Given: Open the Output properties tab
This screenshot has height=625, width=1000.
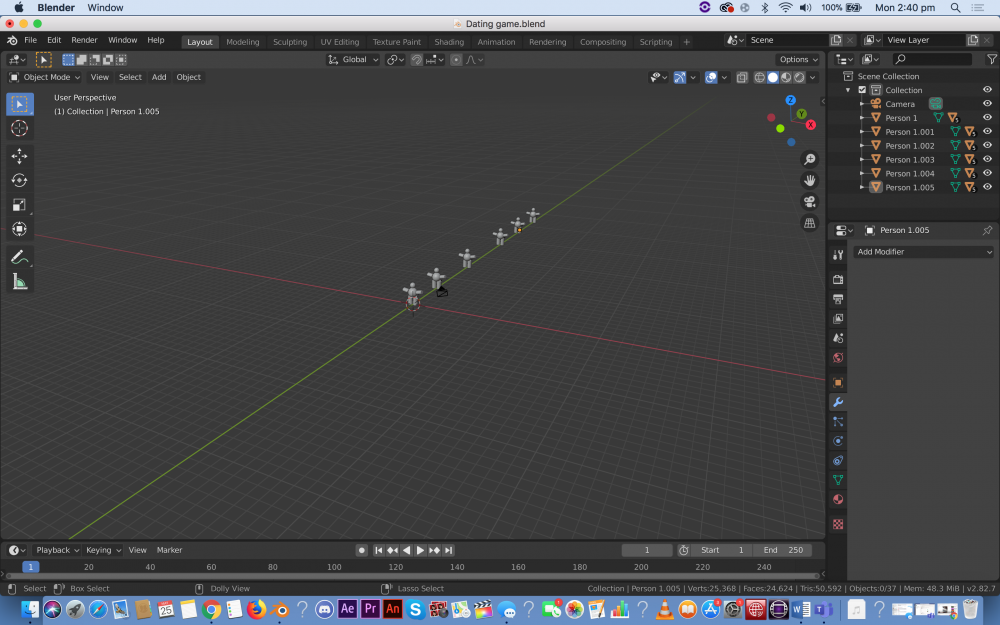Looking at the screenshot, I should point(838,299).
